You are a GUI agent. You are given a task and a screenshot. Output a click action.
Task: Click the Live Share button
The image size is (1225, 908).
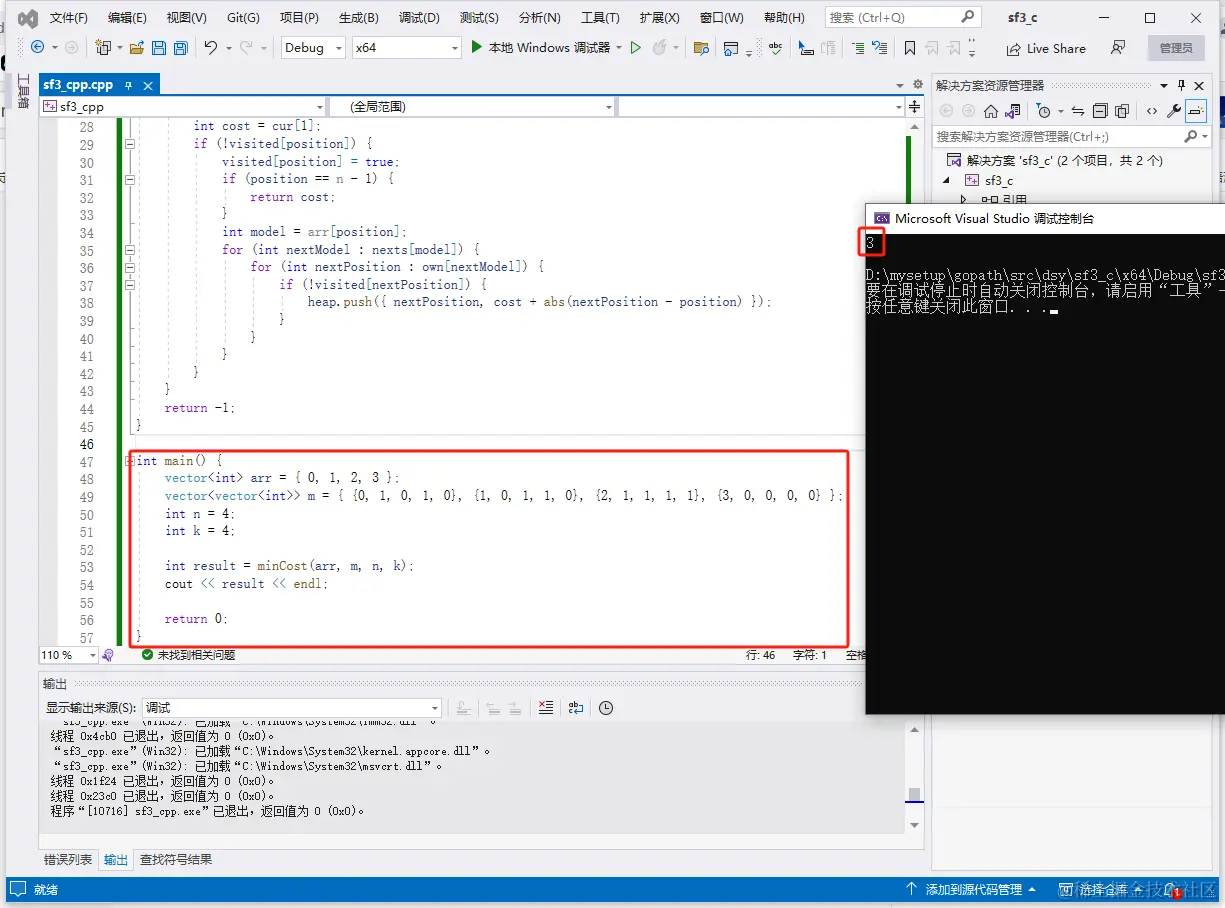coord(1045,48)
